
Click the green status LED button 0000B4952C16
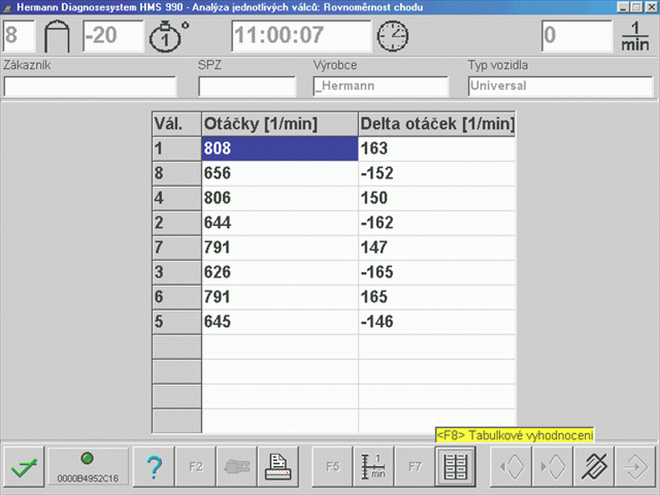(x=88, y=467)
